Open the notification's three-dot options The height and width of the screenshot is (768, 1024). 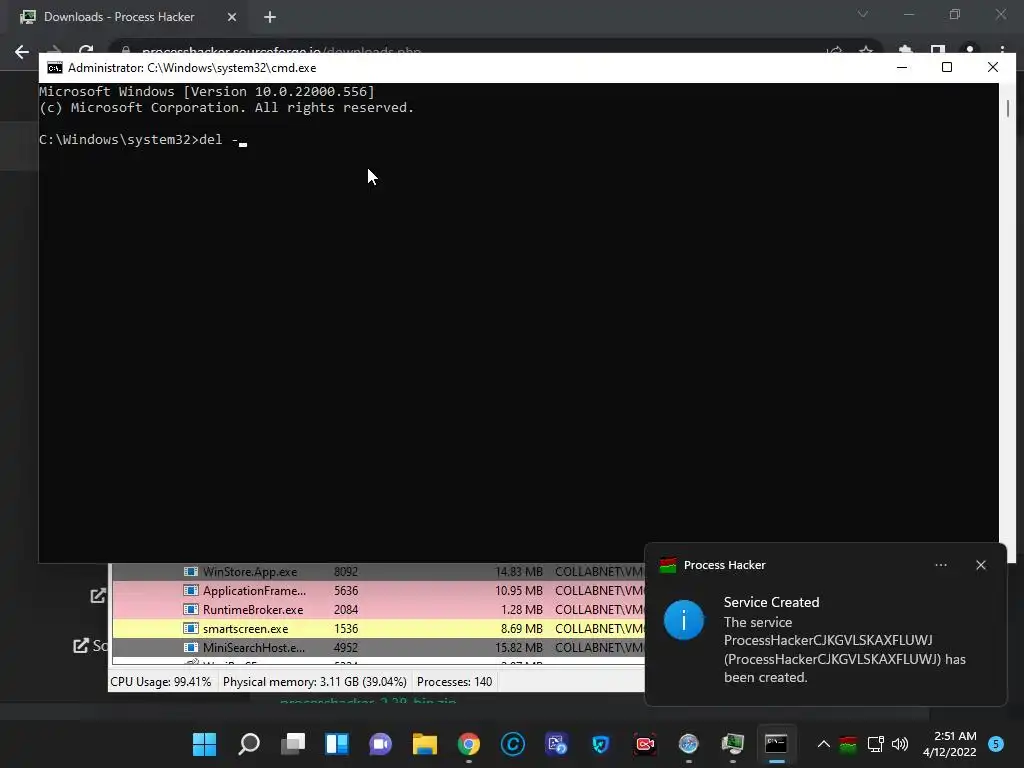940,565
